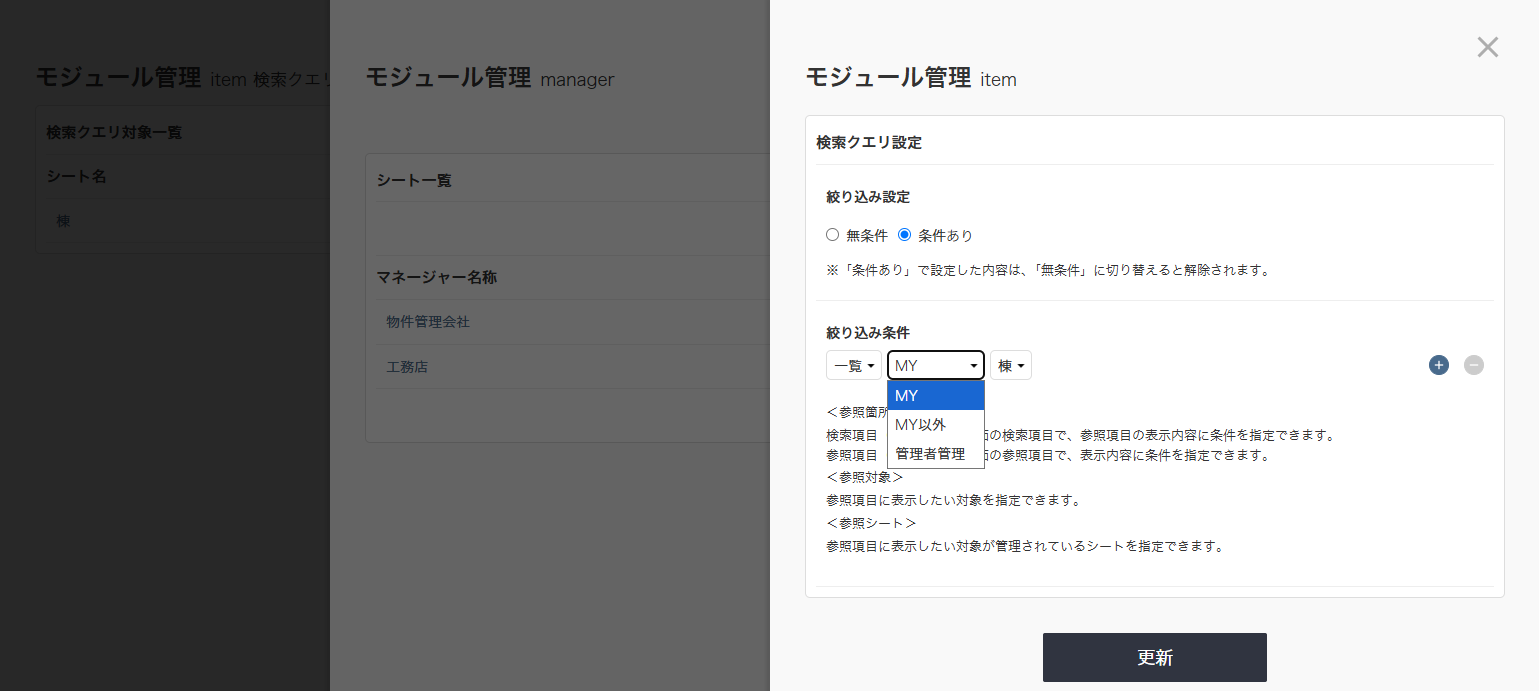The image size is (1539, 691).
Task: Select the 条件あり radio button
Action: tap(905, 234)
